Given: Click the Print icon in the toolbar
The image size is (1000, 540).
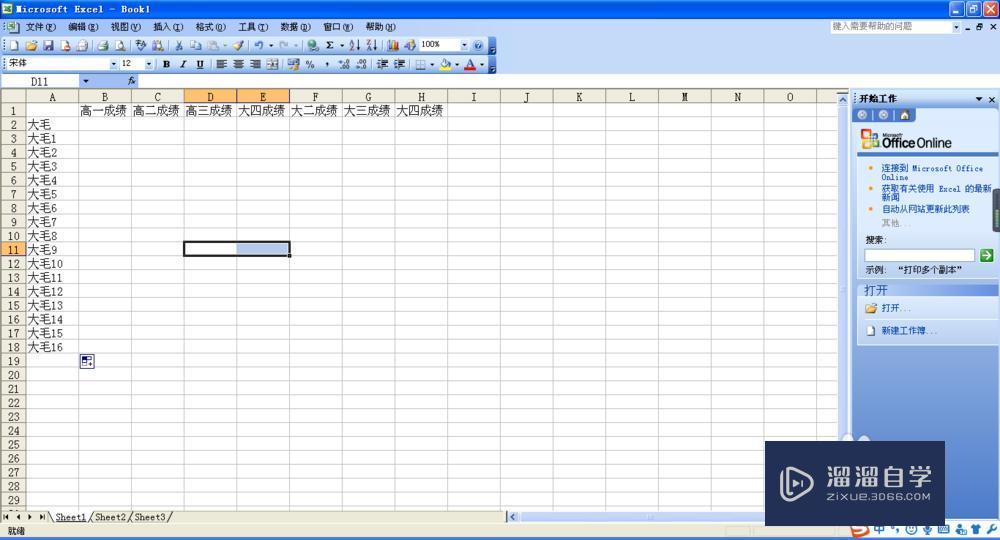Looking at the screenshot, I should (x=102, y=46).
